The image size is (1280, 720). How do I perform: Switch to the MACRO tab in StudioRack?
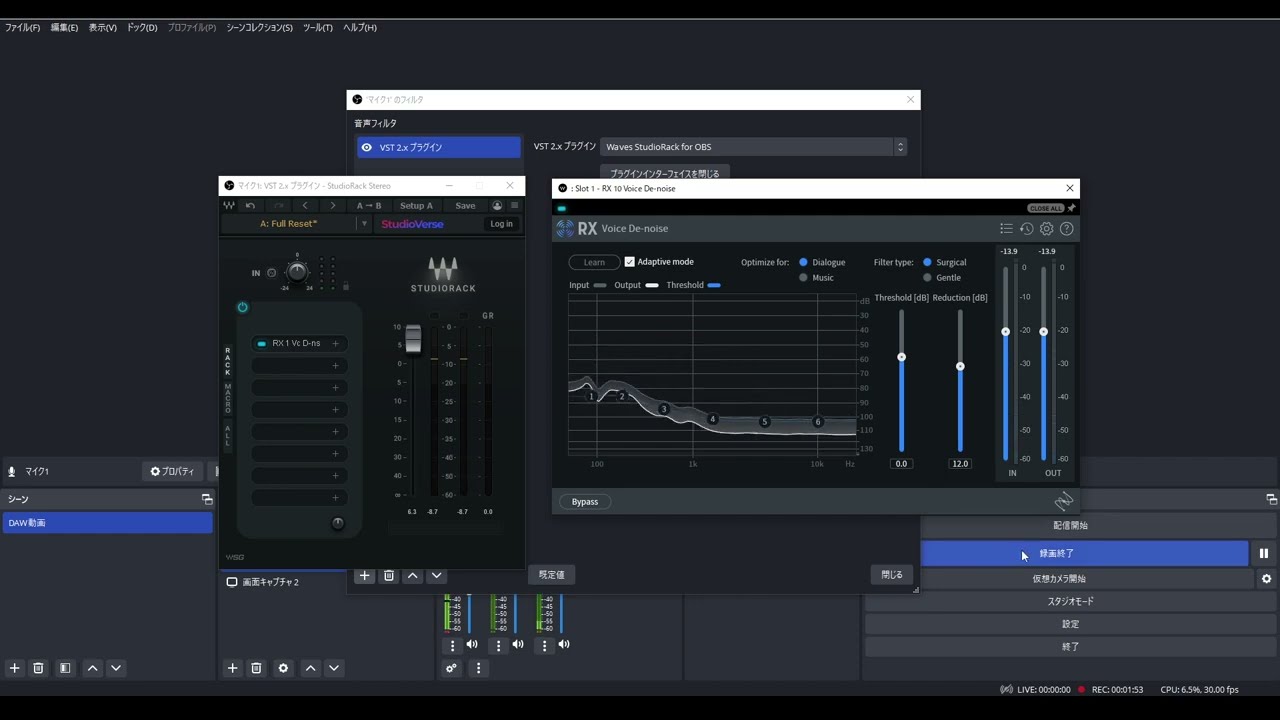click(228, 398)
